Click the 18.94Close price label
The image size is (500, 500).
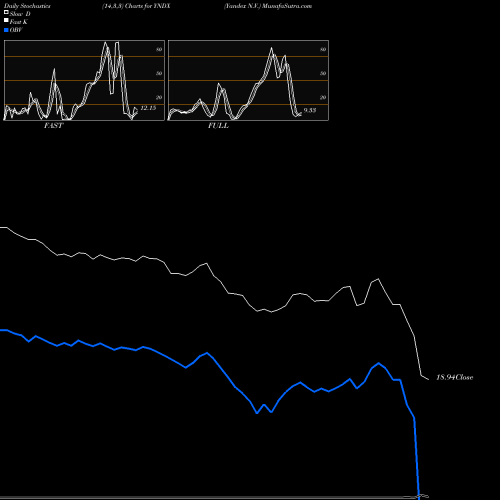coord(455,377)
